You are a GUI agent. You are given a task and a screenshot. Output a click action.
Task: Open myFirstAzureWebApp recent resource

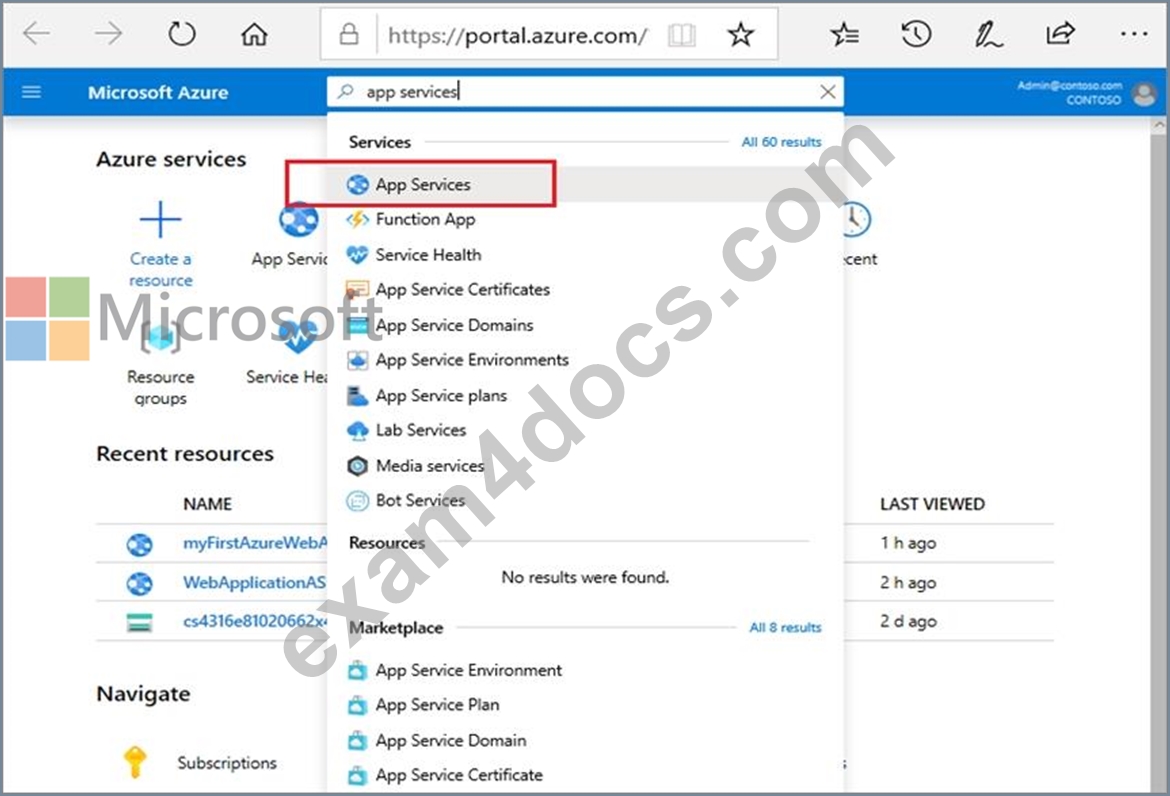[254, 543]
